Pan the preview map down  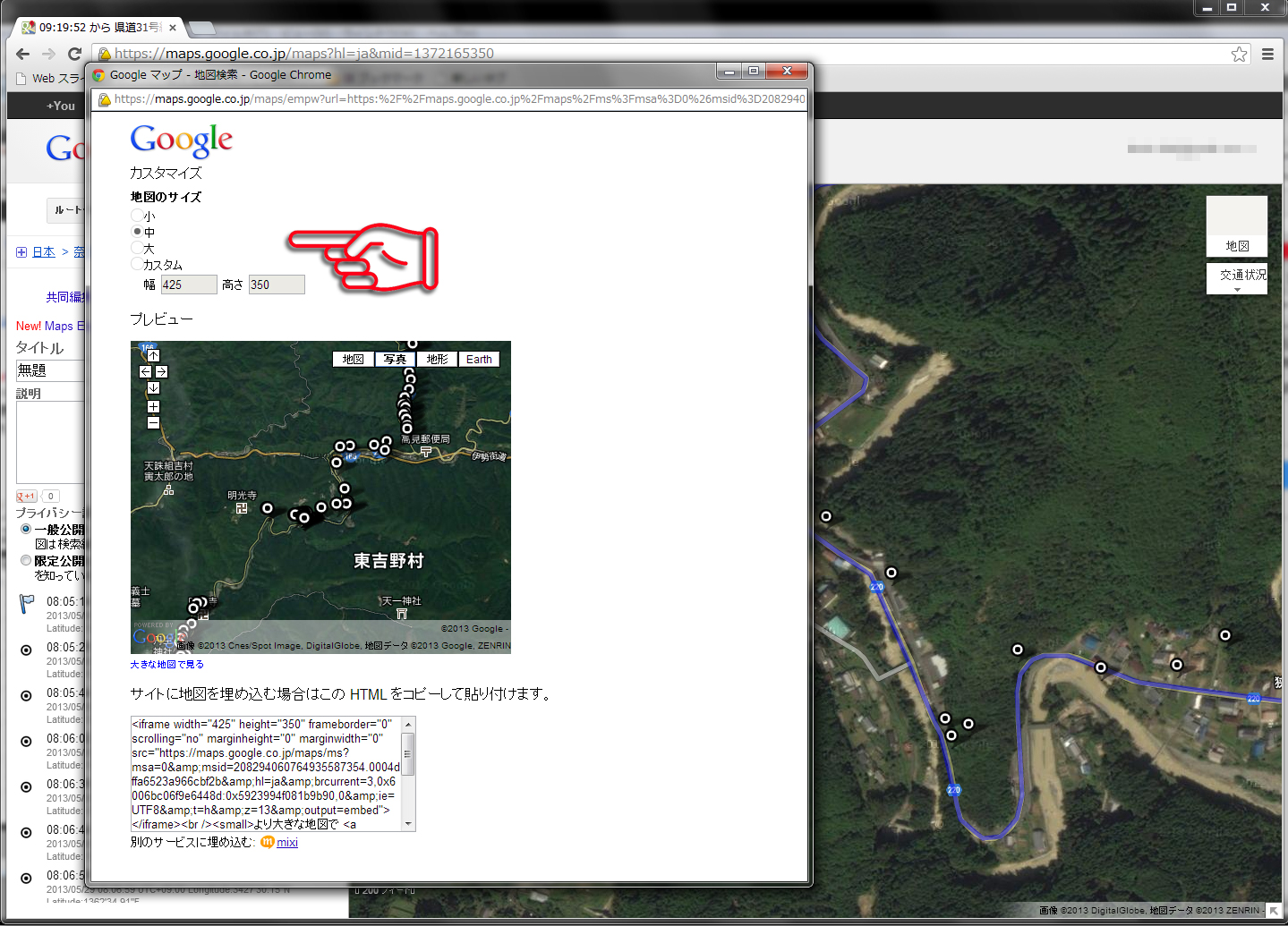(153, 387)
